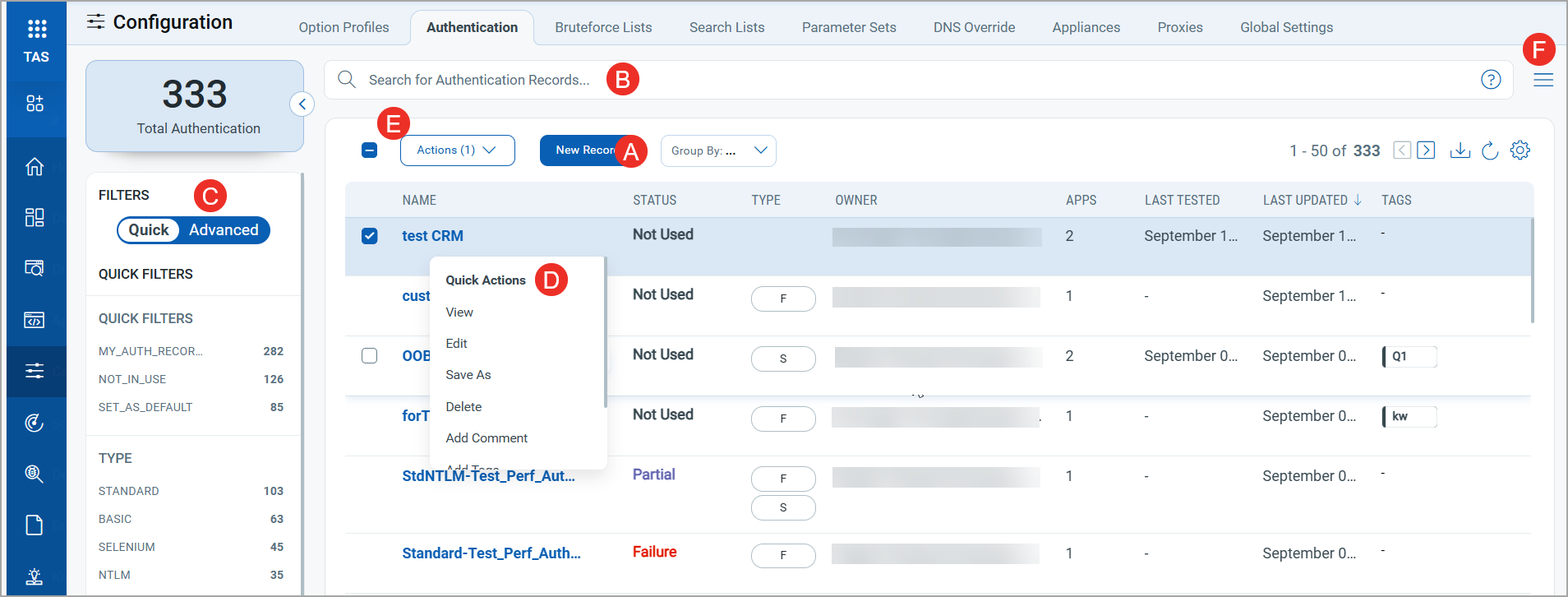Image resolution: width=1568 pixels, height=597 pixels.
Task: Uncheck the test CRM row checkbox
Action: 370,236
